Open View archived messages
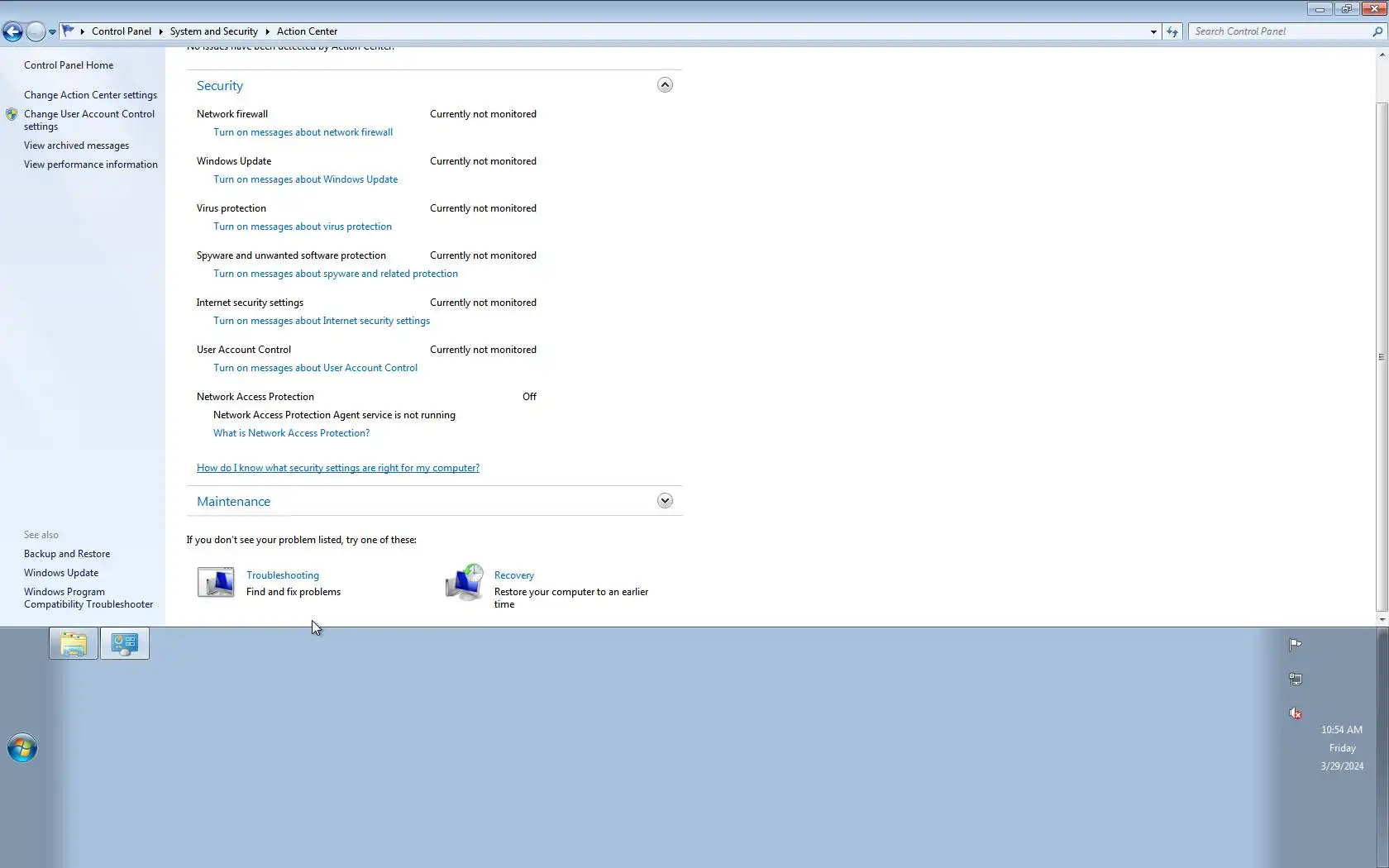Image resolution: width=1389 pixels, height=868 pixels. pos(76,145)
